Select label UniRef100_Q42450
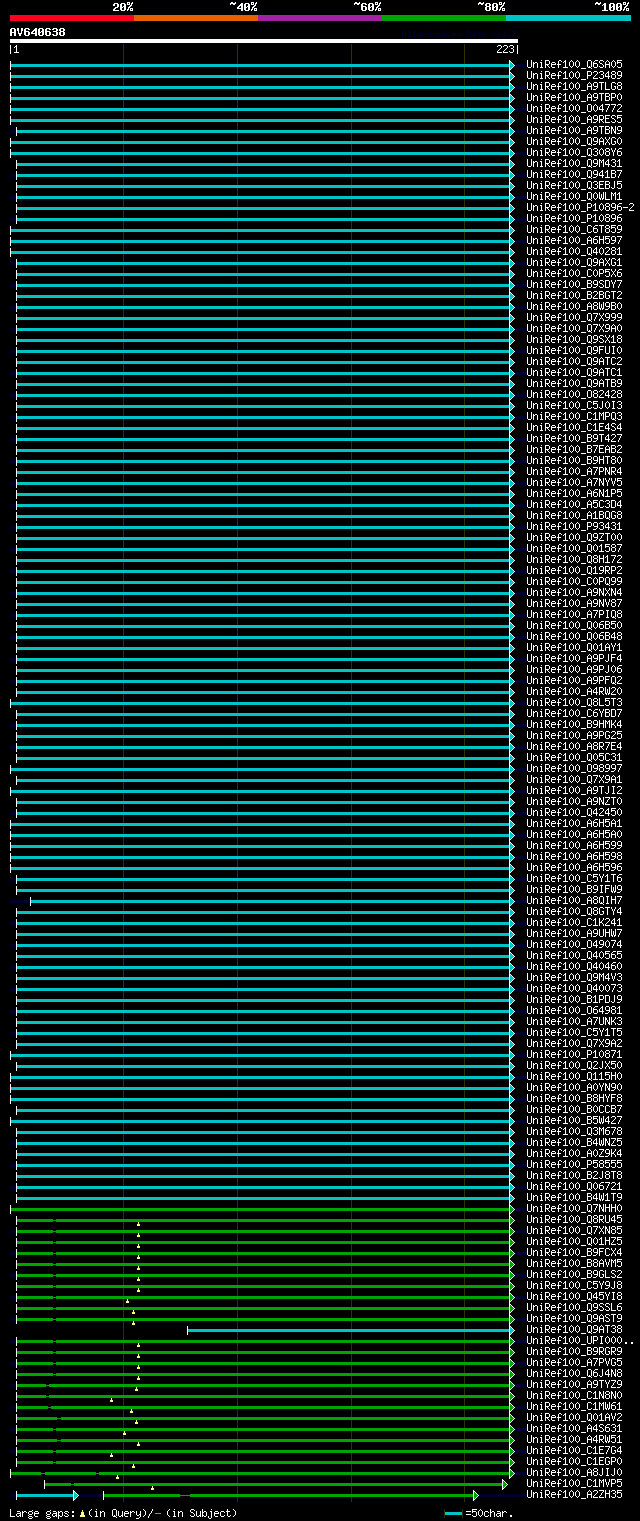 pyautogui.click(x=574, y=812)
